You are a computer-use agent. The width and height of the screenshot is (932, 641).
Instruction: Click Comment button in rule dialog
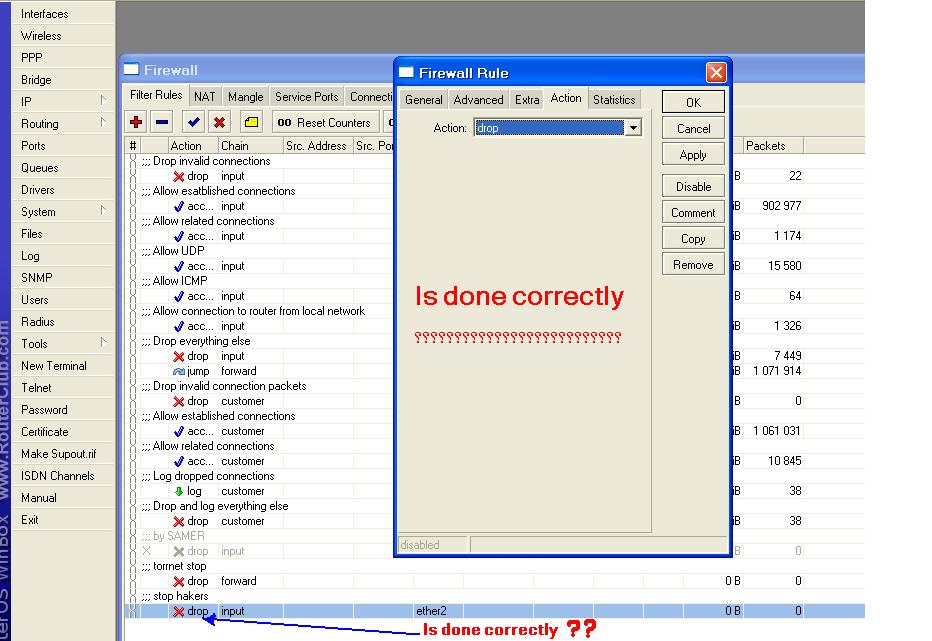(x=693, y=213)
